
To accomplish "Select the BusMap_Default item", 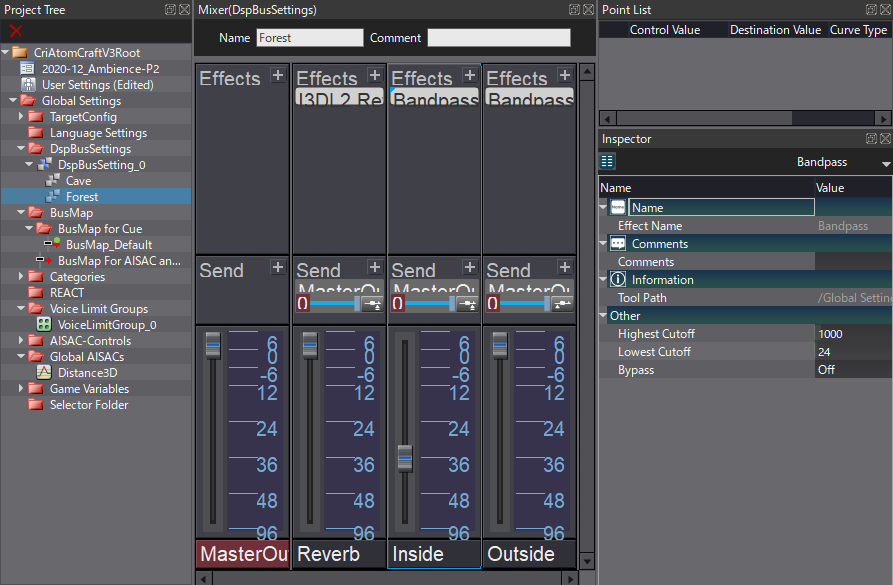I will click(x=109, y=244).
